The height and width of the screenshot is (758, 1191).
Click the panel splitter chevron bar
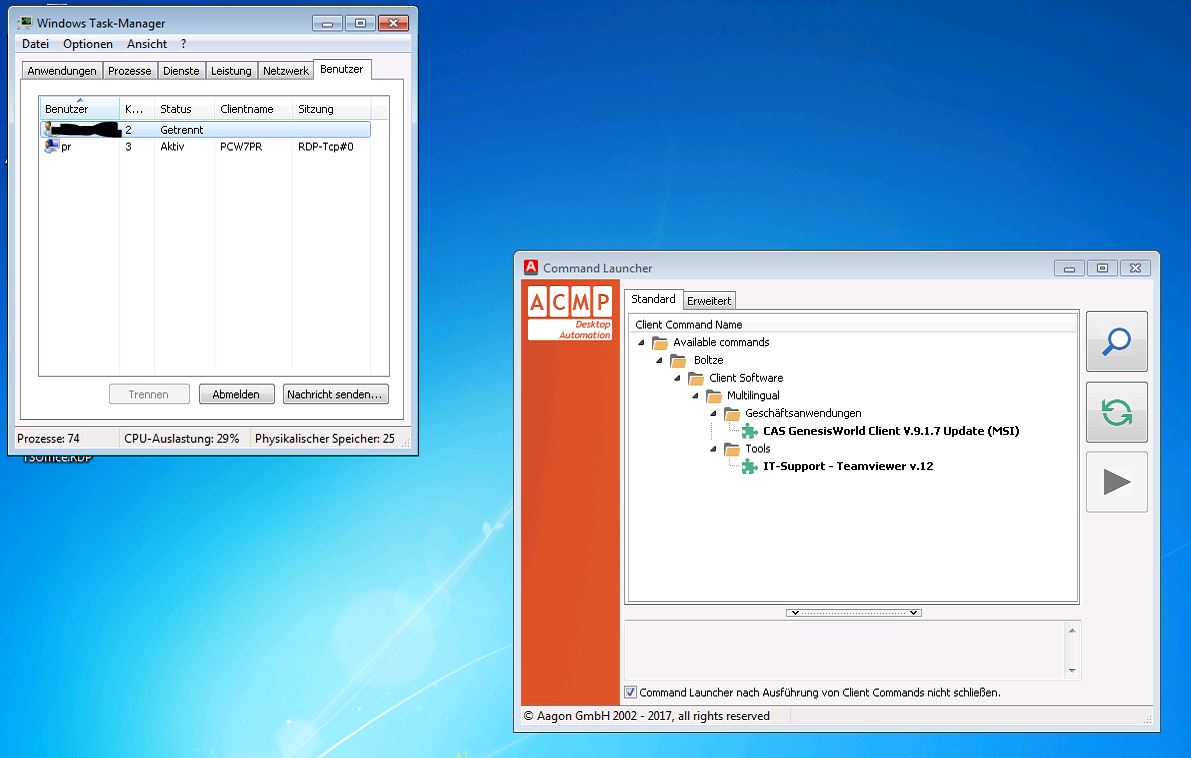[853, 612]
